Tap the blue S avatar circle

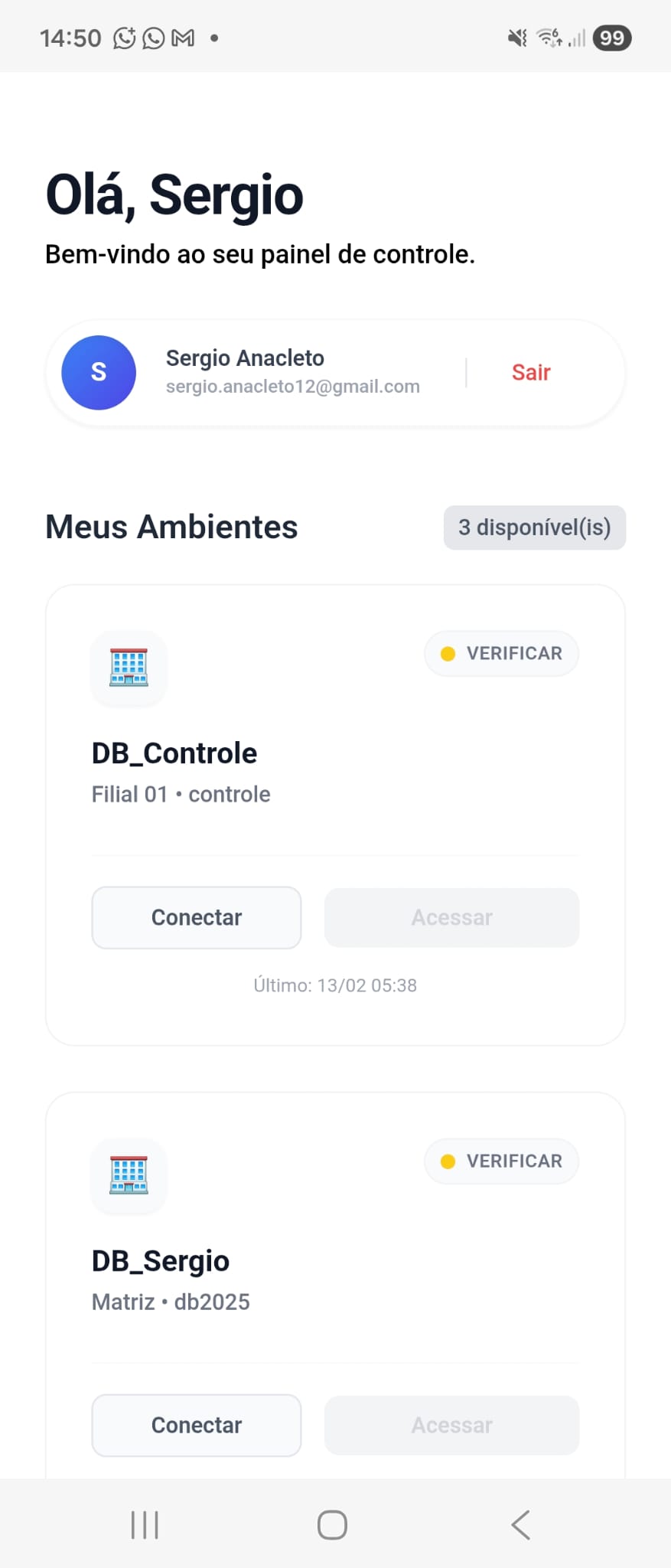(99, 372)
